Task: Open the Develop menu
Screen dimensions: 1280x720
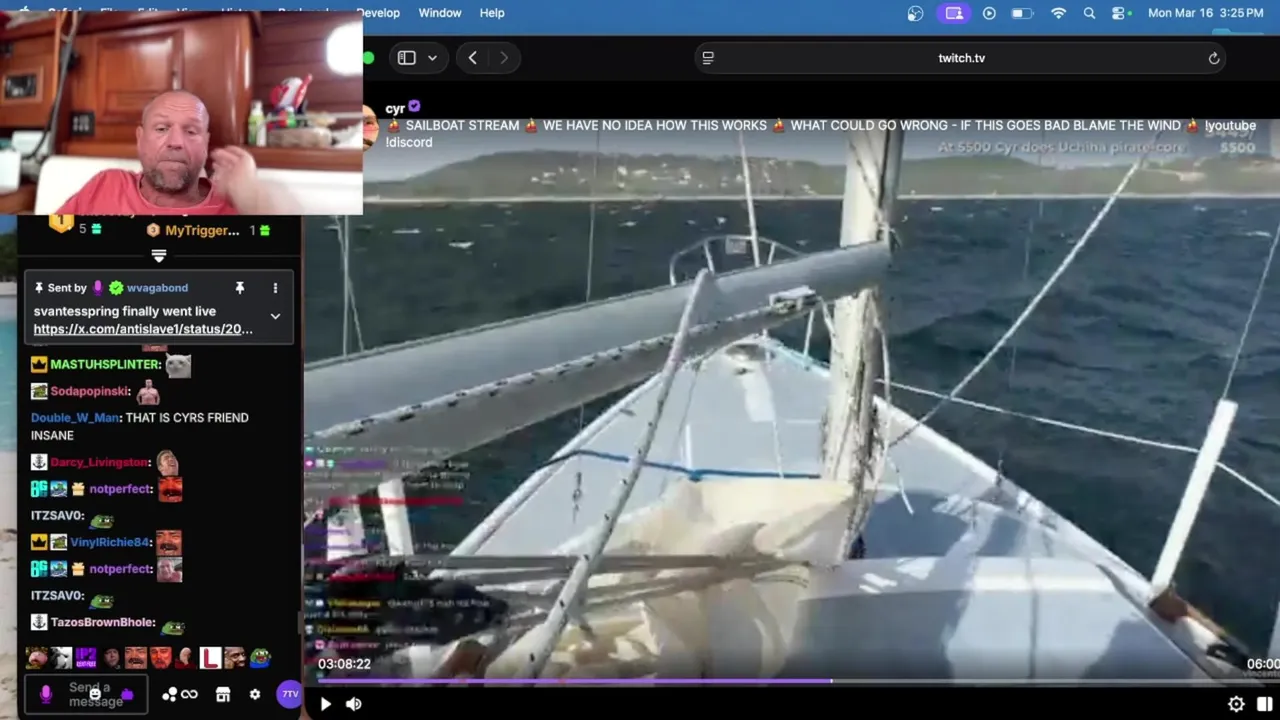Action: coord(378,13)
